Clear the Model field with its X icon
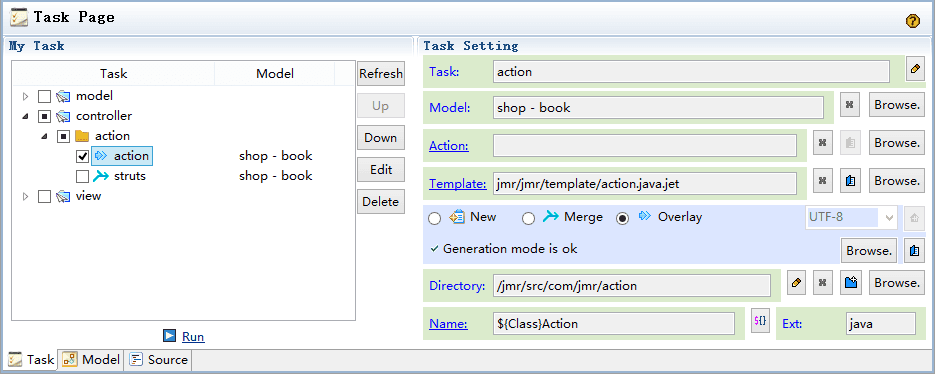Viewport: 935px width, 374px height. point(849,106)
